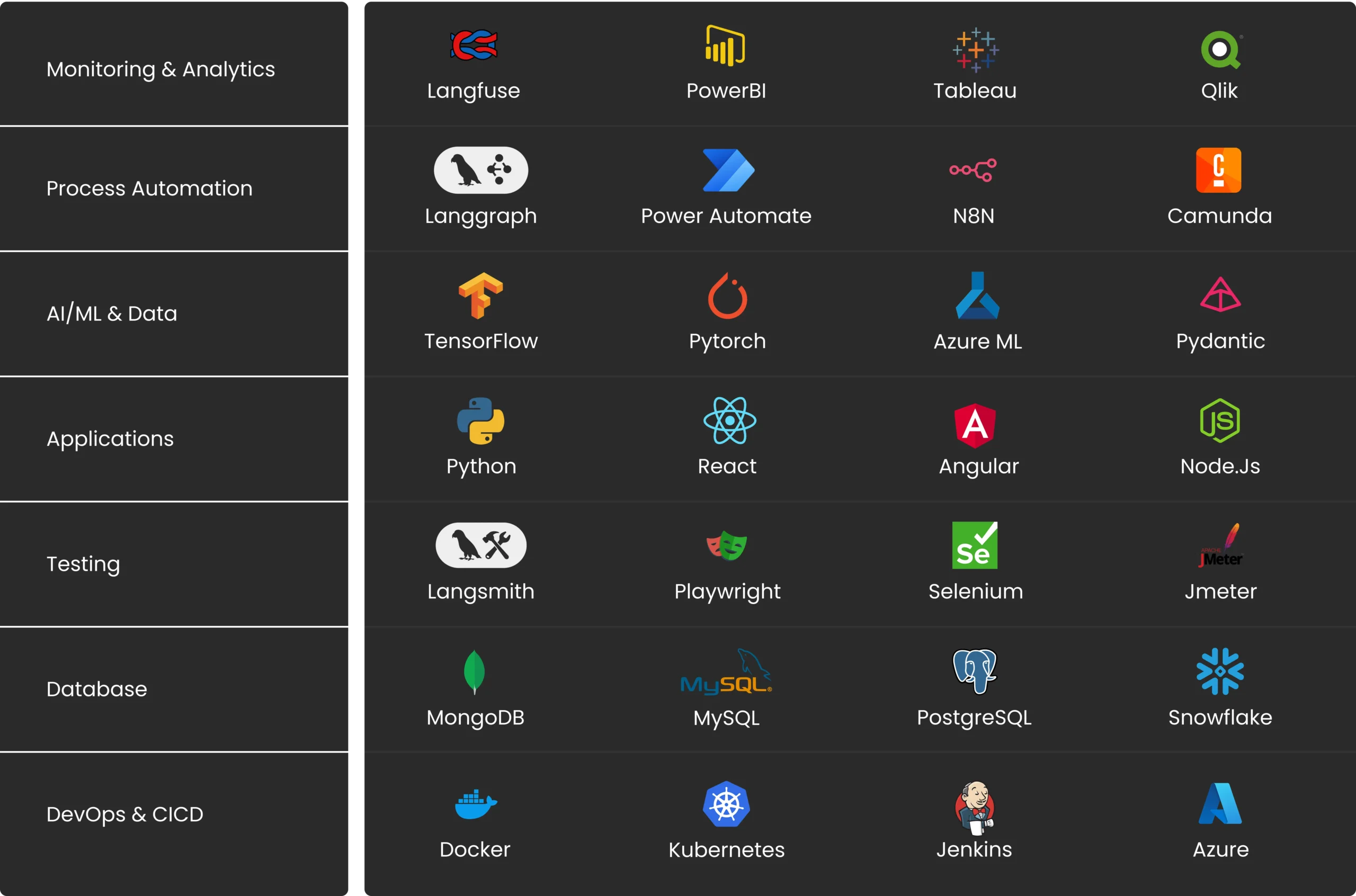
Task: Select the Monitoring & Analytics category
Action: click(x=160, y=69)
